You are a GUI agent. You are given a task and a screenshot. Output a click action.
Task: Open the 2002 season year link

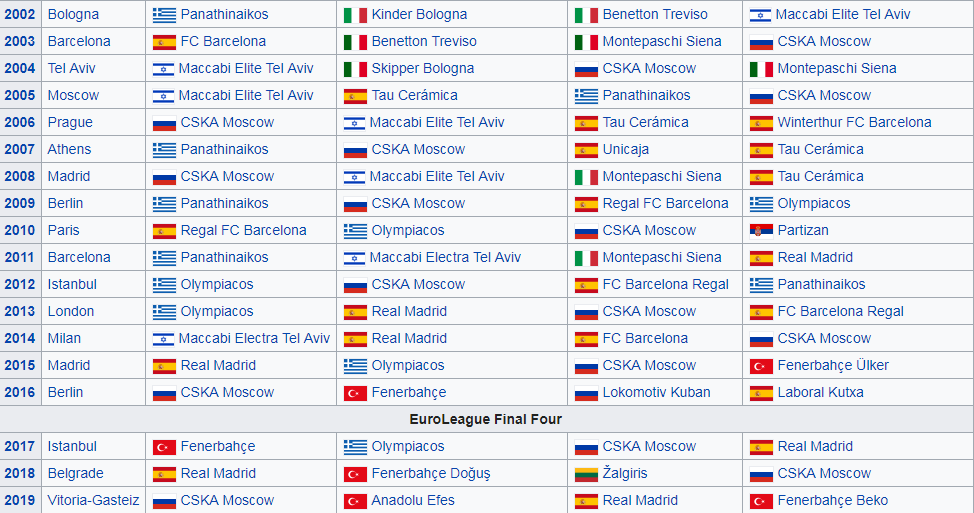19,14
